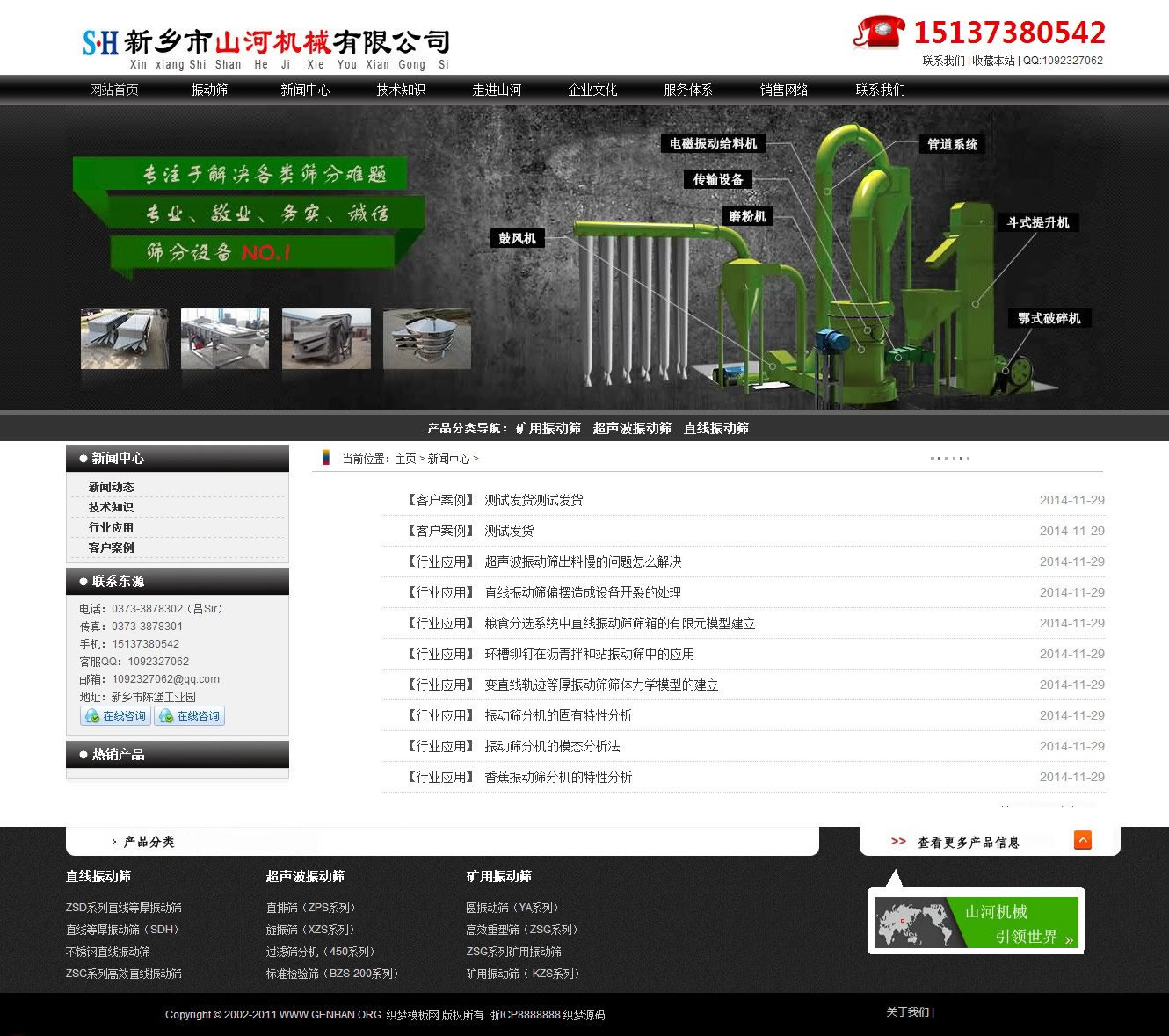Open 新闻动态 in the sidebar
The width and height of the screenshot is (1169, 1036).
(111, 487)
